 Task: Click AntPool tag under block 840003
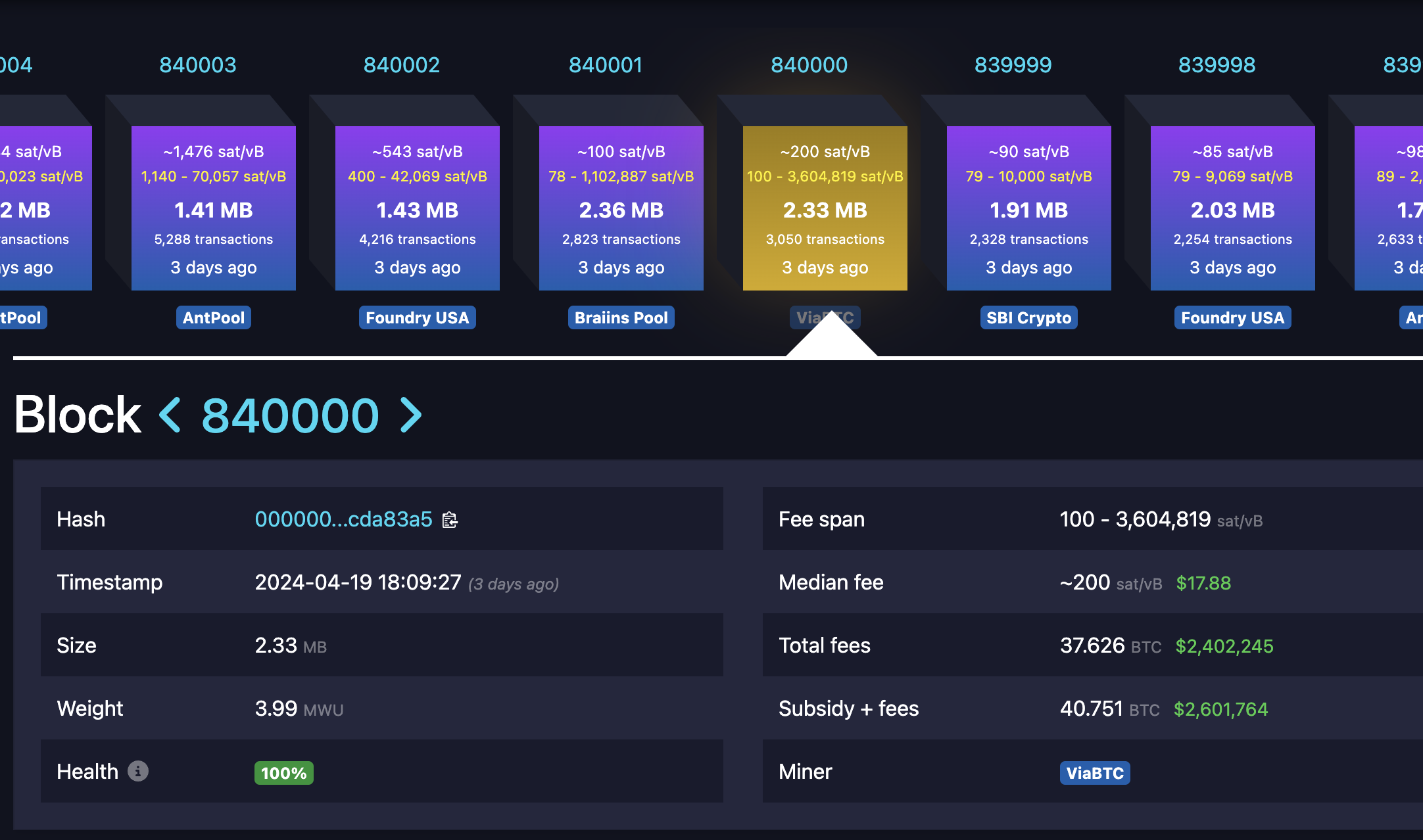213,318
